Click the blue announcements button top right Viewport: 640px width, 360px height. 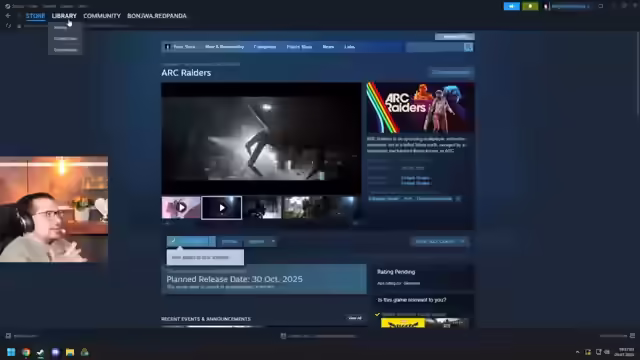(x=511, y=6)
